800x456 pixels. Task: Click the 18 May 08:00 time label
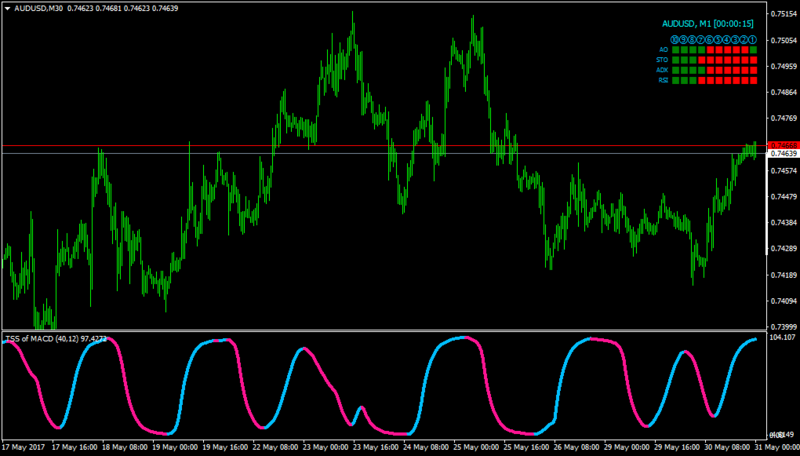(x=125, y=447)
